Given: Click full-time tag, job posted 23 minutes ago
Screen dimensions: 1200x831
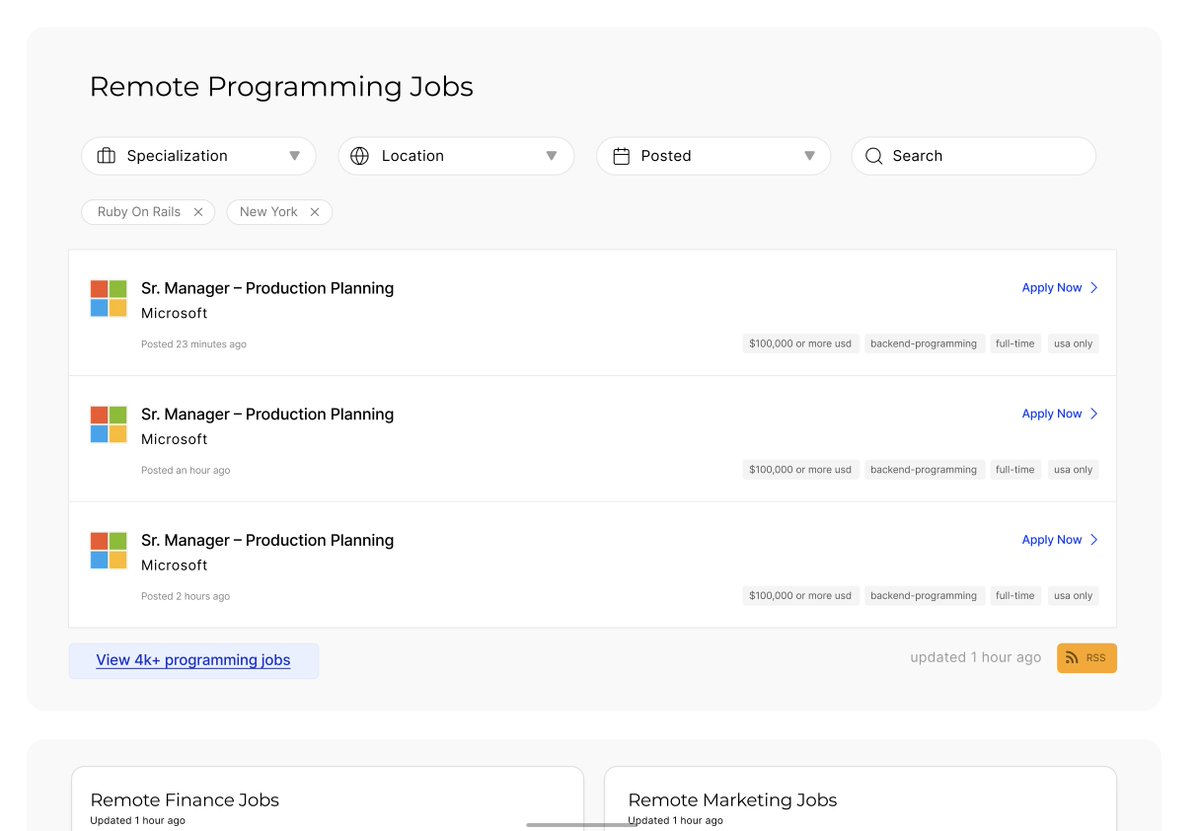Looking at the screenshot, I should click(x=1015, y=344).
